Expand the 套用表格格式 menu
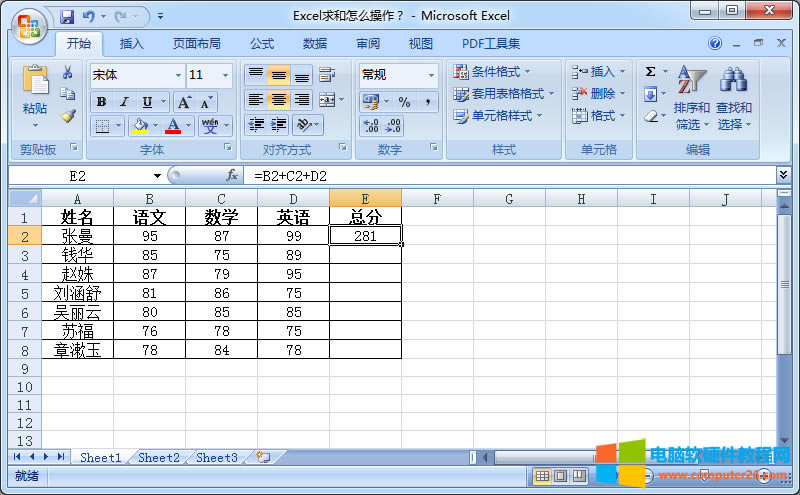 coord(504,94)
